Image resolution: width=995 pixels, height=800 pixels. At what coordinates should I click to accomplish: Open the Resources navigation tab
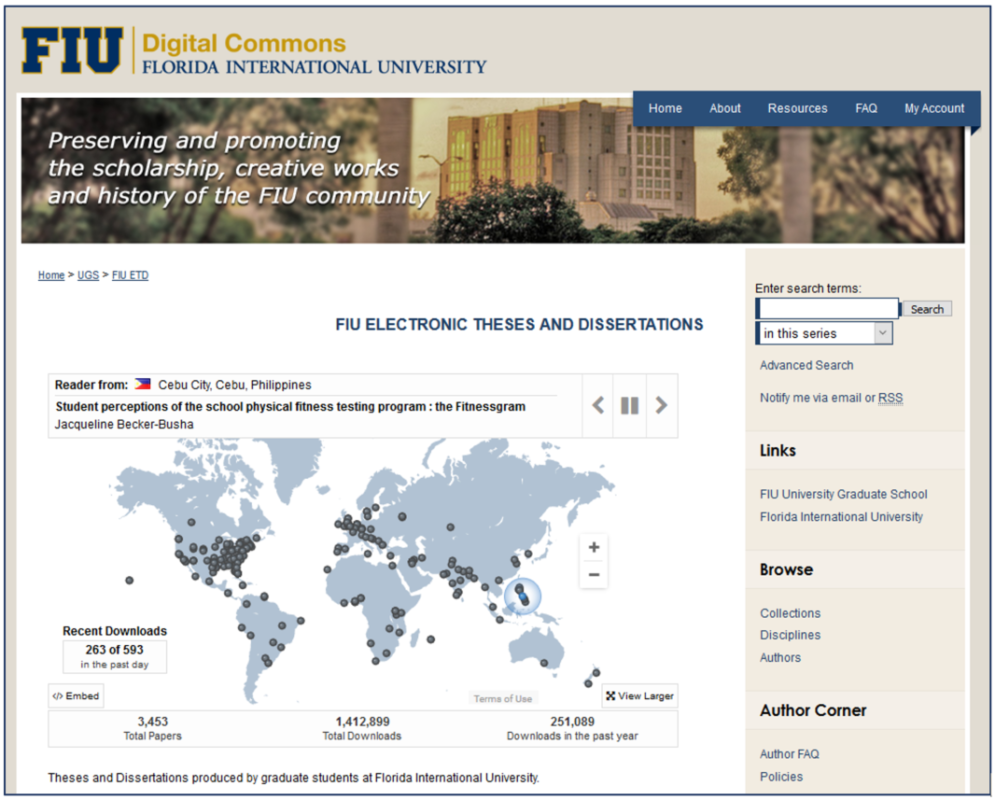pyautogui.click(x=798, y=108)
